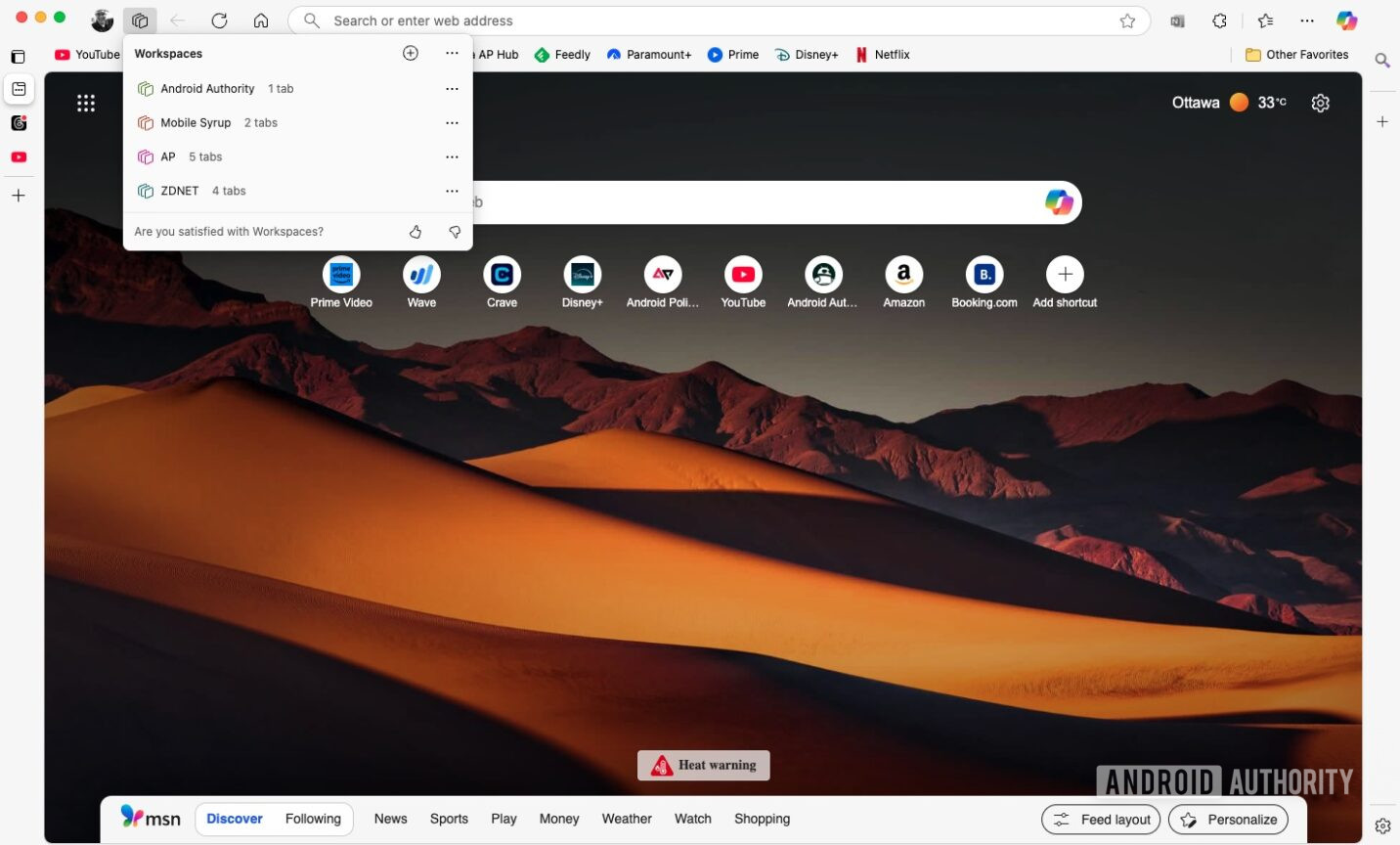Image resolution: width=1400 pixels, height=845 pixels.
Task: Create a new workspace with the plus icon
Action: pos(410,53)
